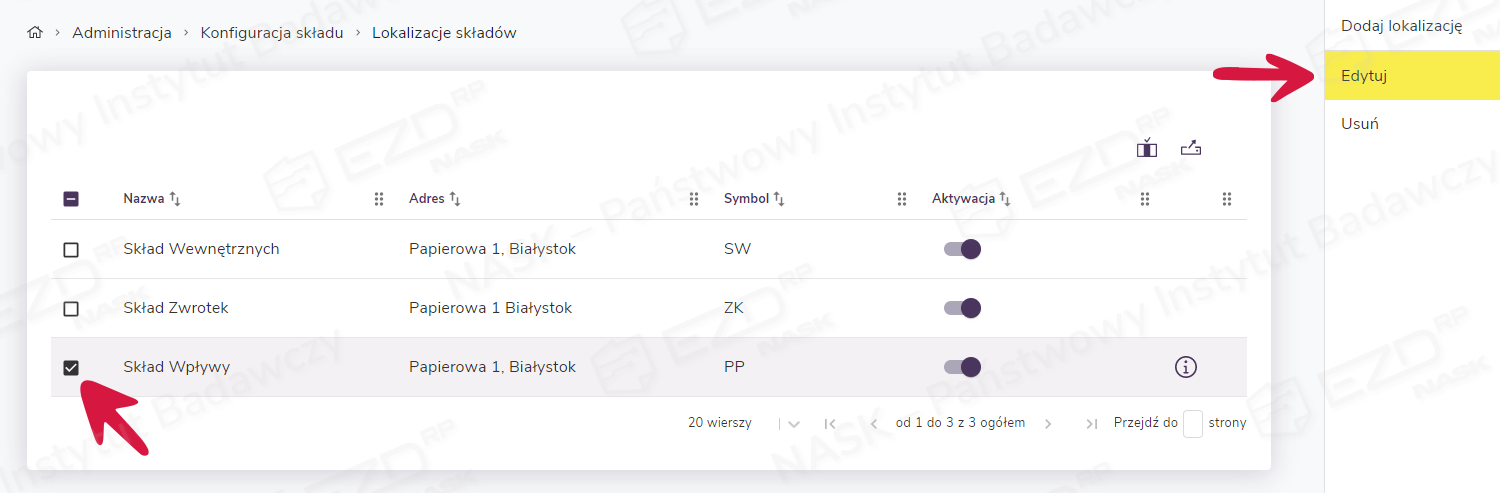
Task: Open Konfiguracja składu breadcrumb link
Action: coord(272,33)
